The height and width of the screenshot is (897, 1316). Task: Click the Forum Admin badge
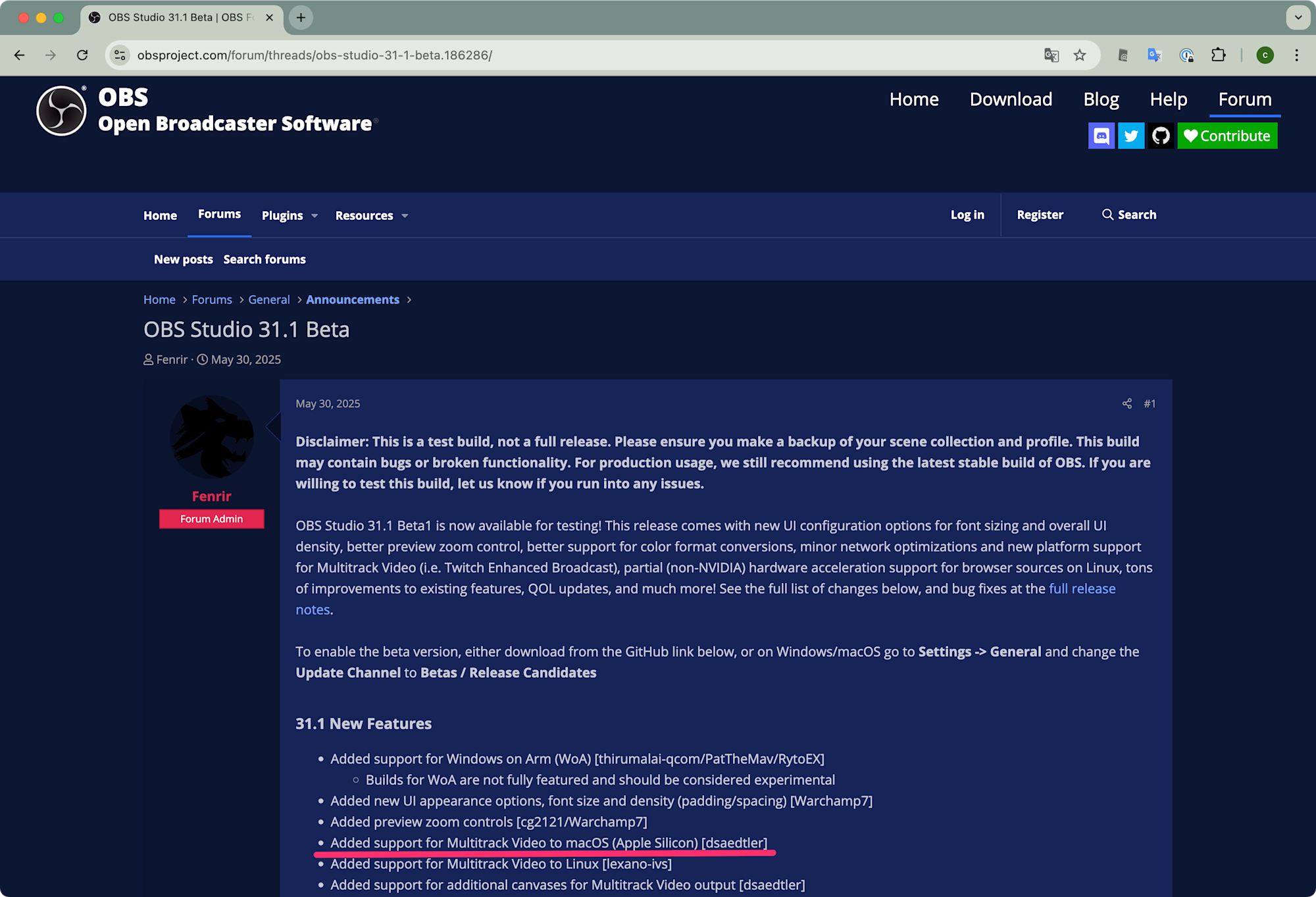(212, 519)
